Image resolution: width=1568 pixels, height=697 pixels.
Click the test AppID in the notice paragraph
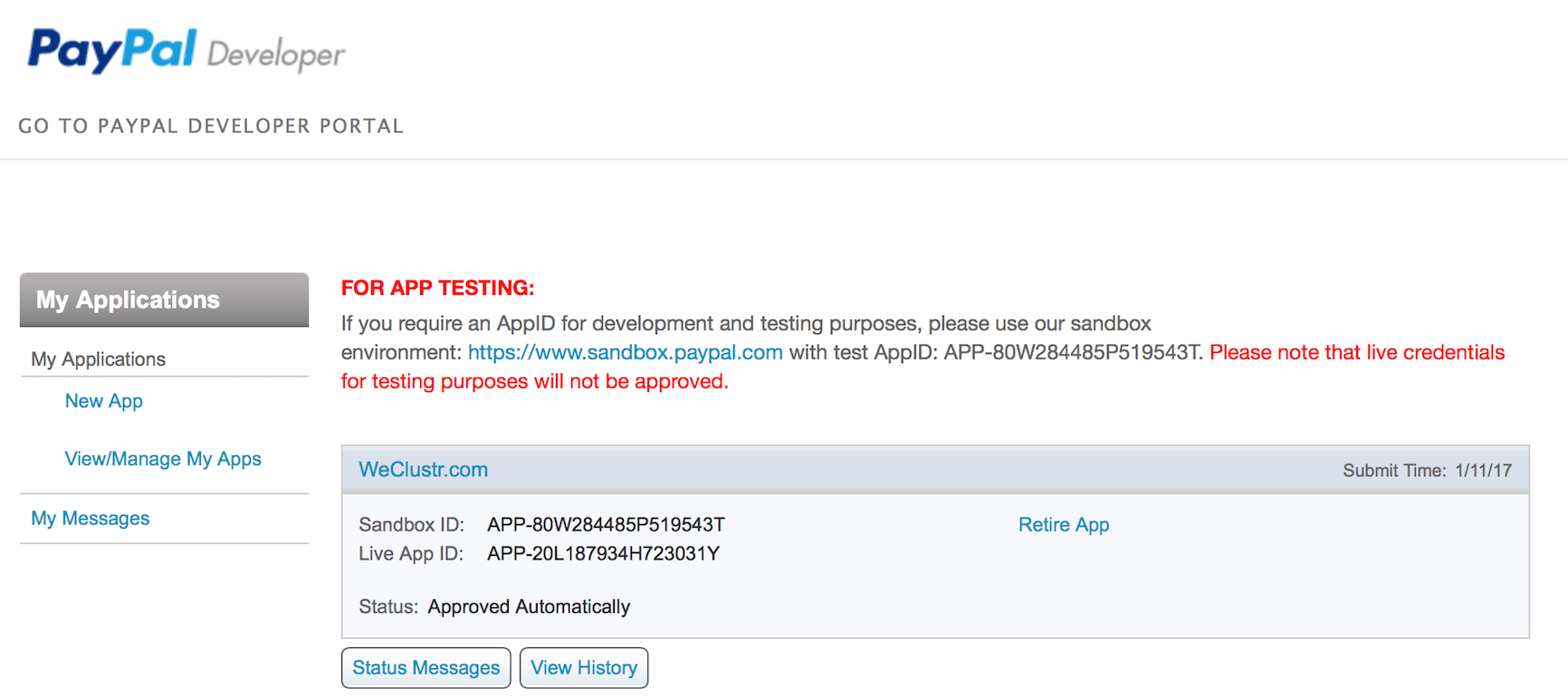pos(1072,352)
